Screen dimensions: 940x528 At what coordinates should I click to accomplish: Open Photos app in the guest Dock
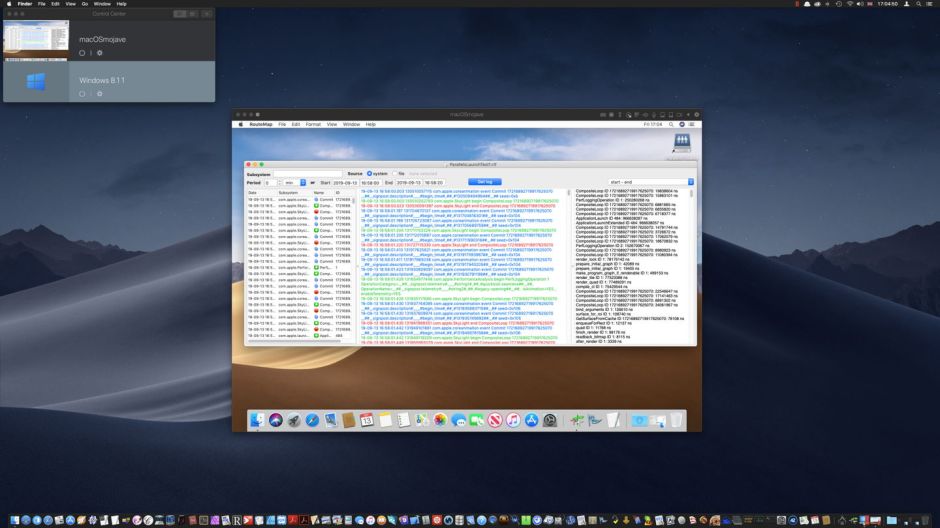click(440, 421)
